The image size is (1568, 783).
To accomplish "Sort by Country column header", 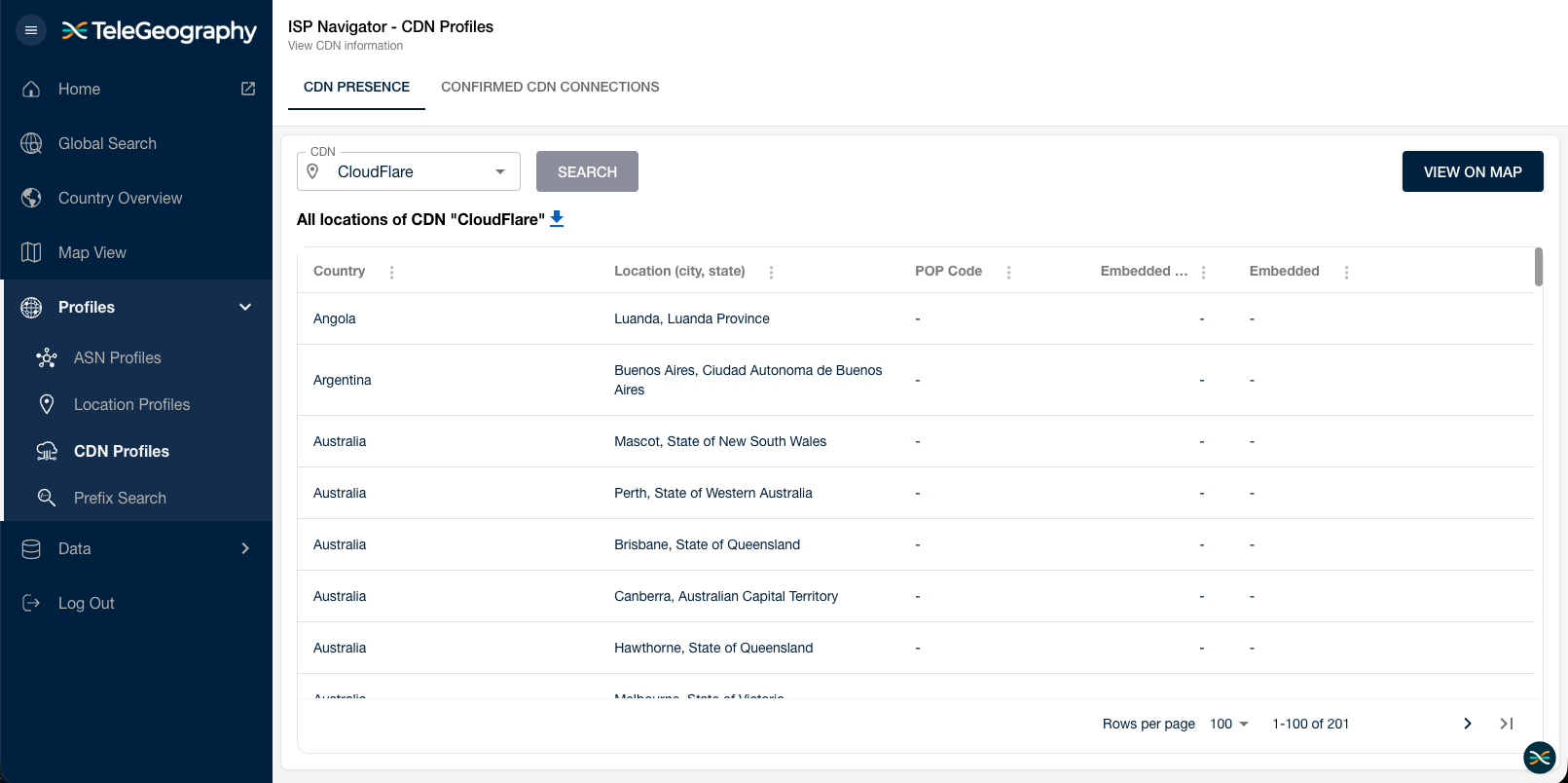I will (339, 271).
